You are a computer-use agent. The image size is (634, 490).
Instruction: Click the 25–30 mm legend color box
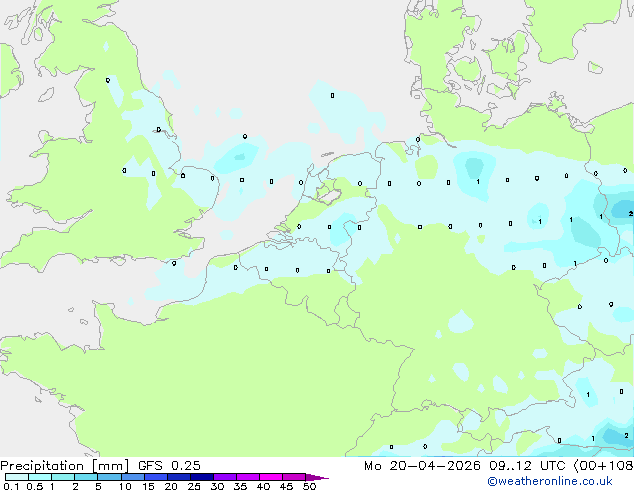click(202, 477)
